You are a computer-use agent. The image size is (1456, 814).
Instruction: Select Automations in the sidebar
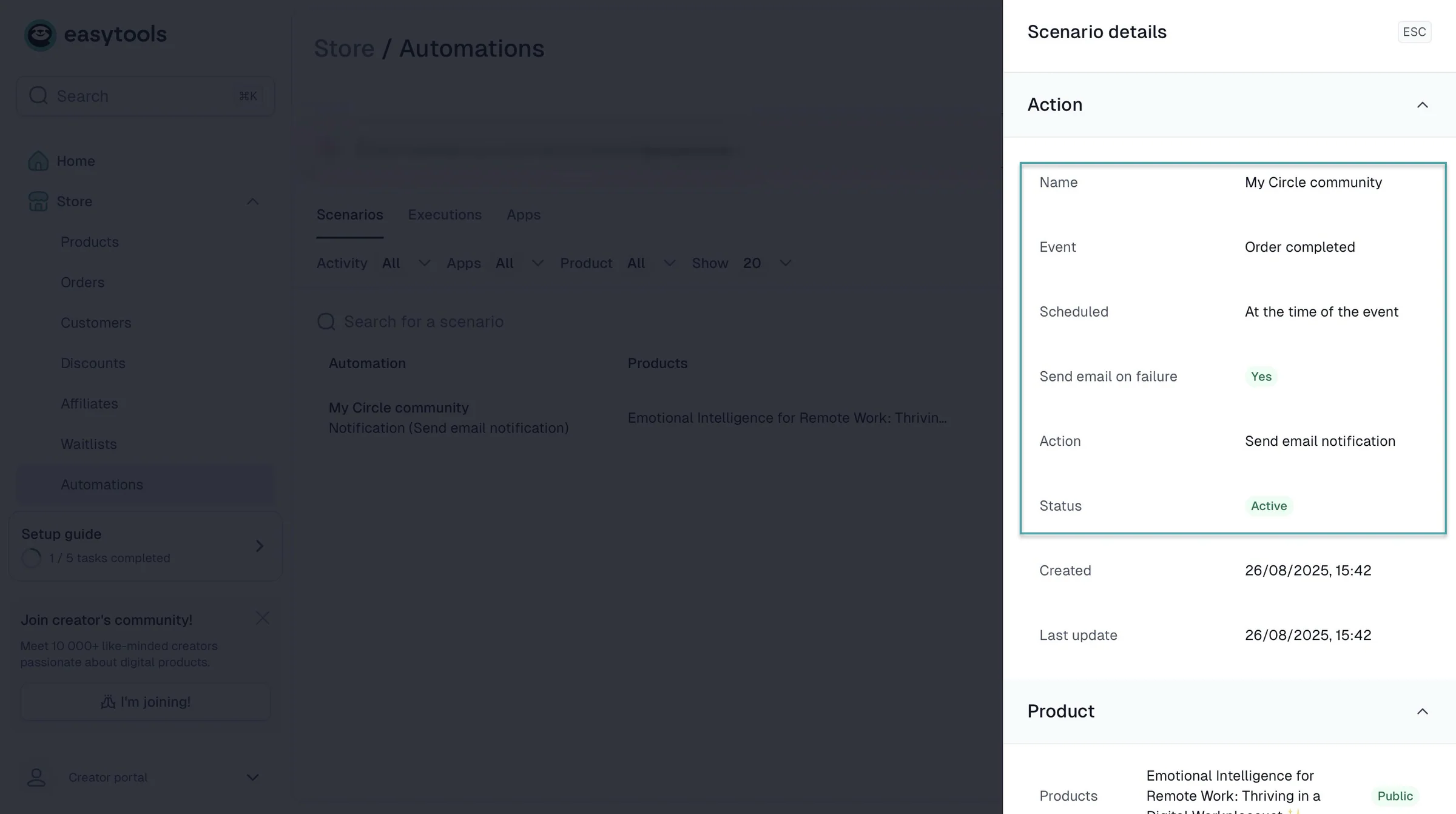(x=146, y=485)
